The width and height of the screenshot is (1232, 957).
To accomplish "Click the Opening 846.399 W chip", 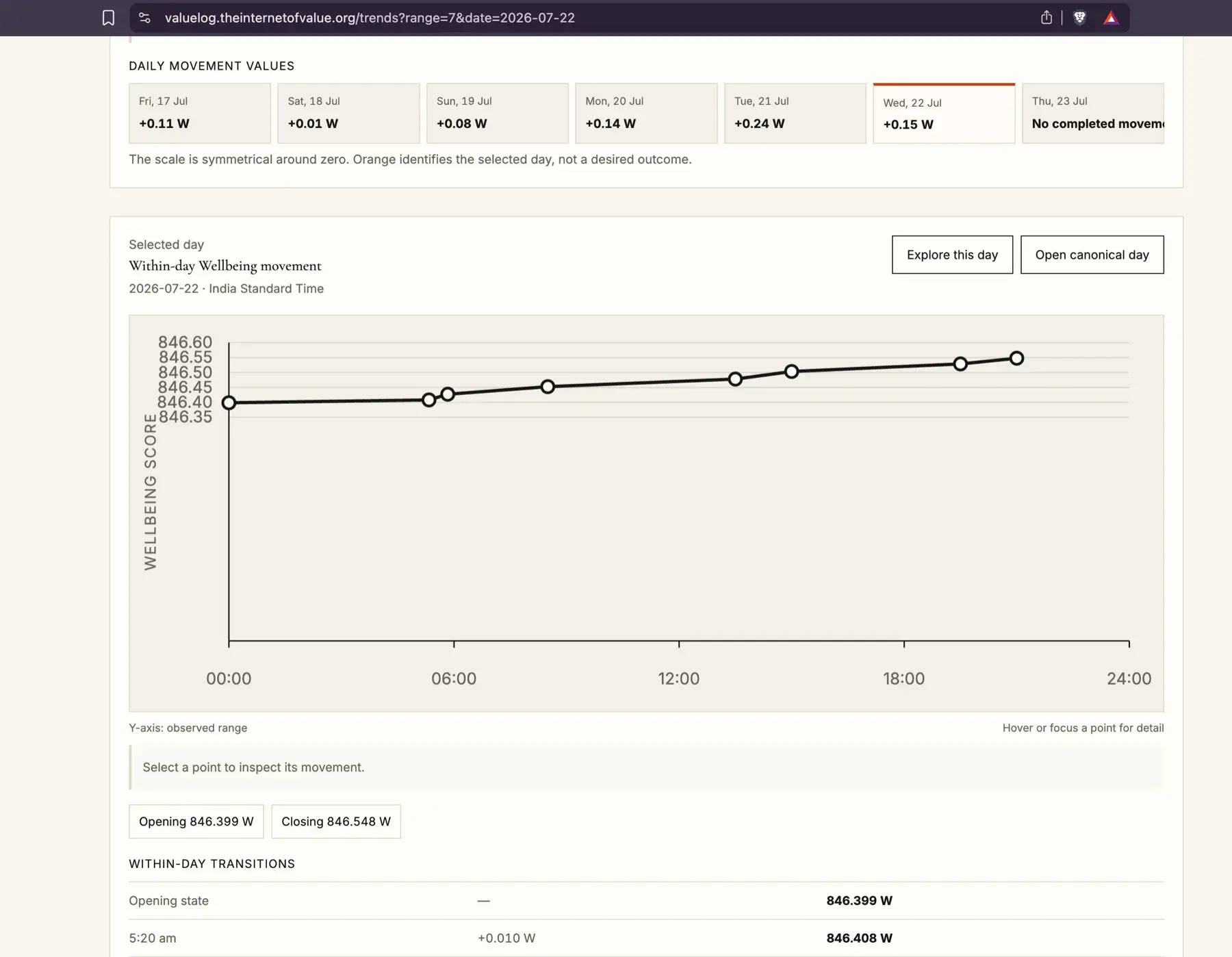I will (x=196, y=821).
